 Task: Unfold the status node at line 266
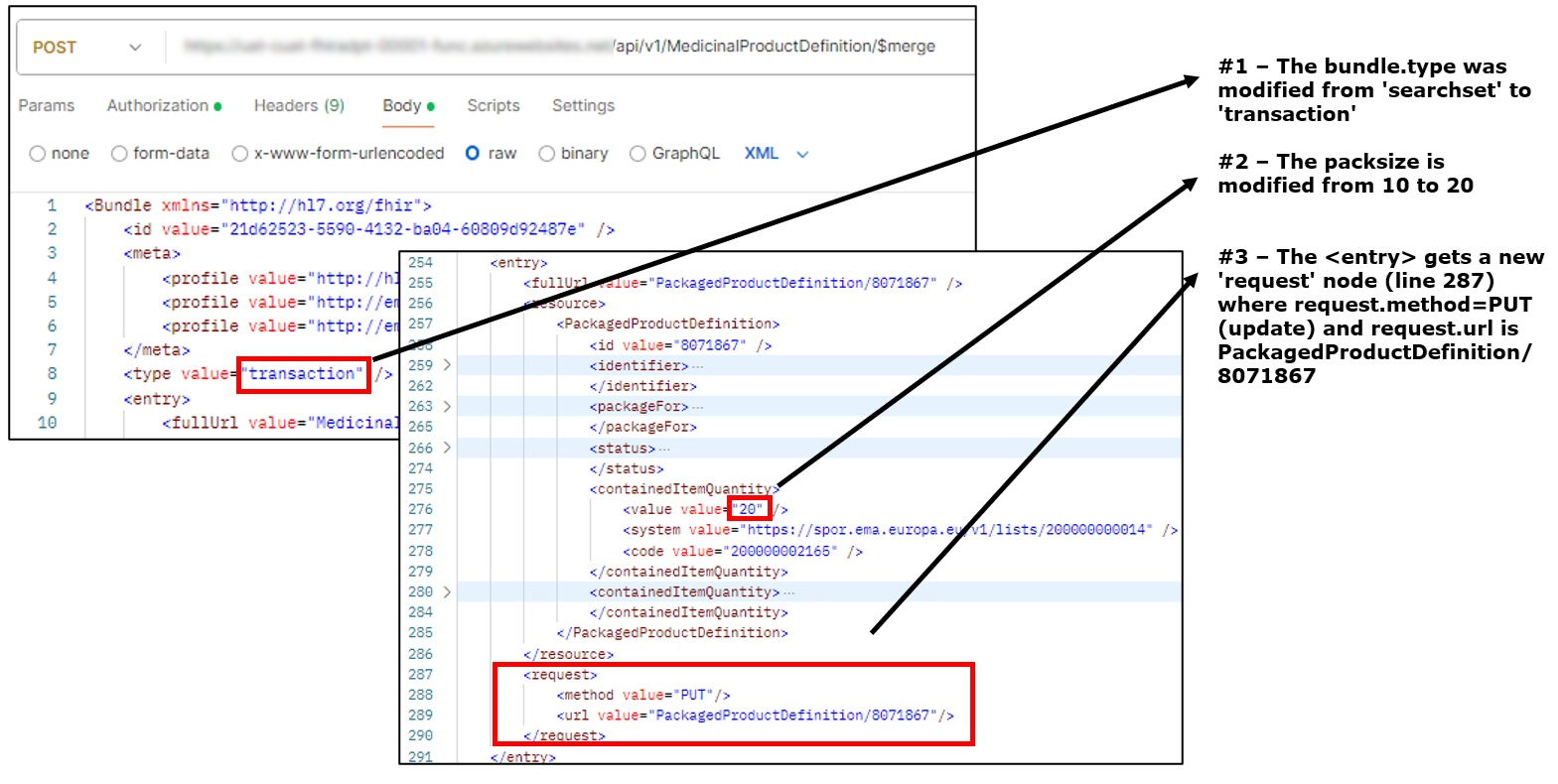(447, 448)
